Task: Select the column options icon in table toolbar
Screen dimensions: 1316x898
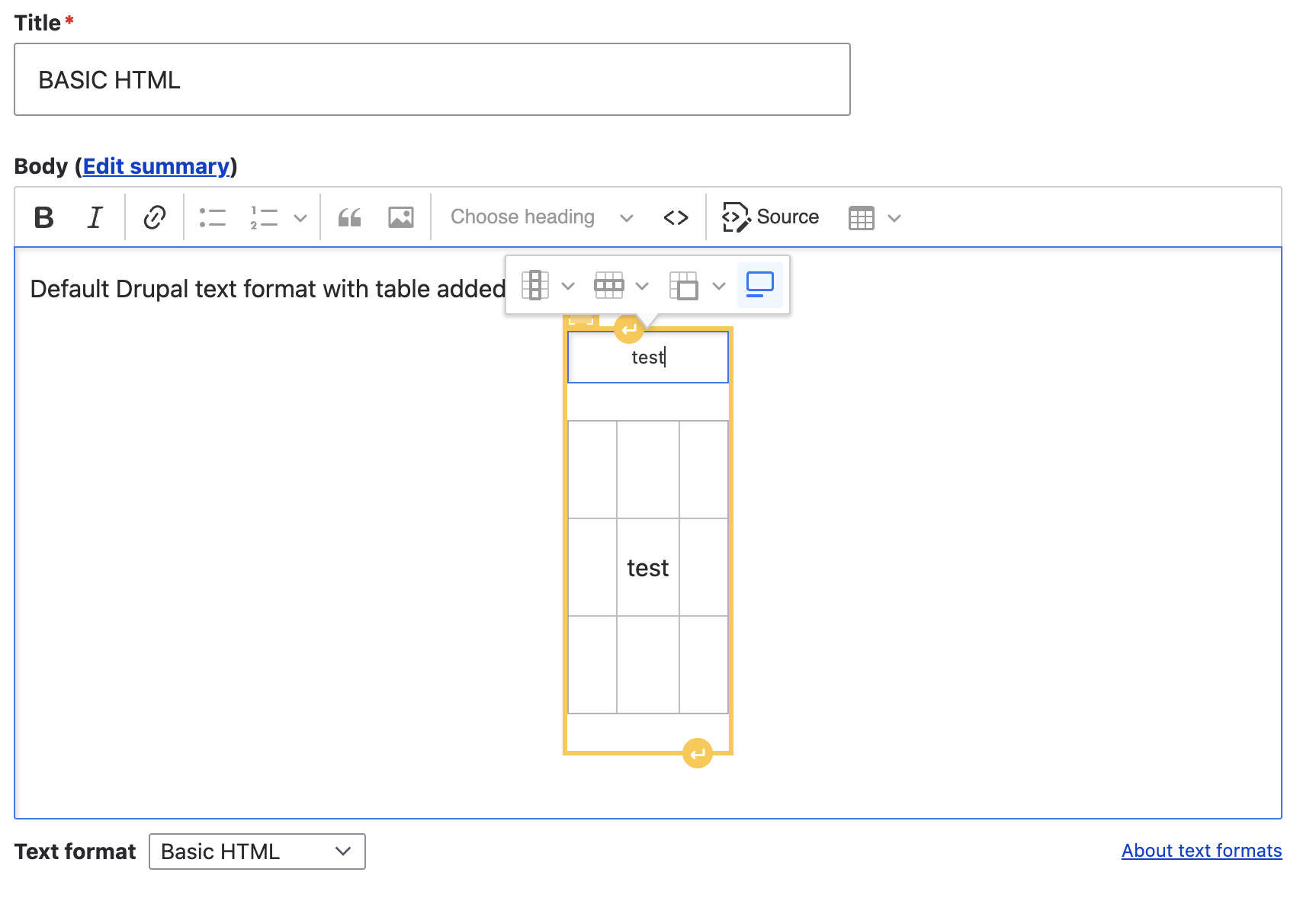Action: (535, 284)
